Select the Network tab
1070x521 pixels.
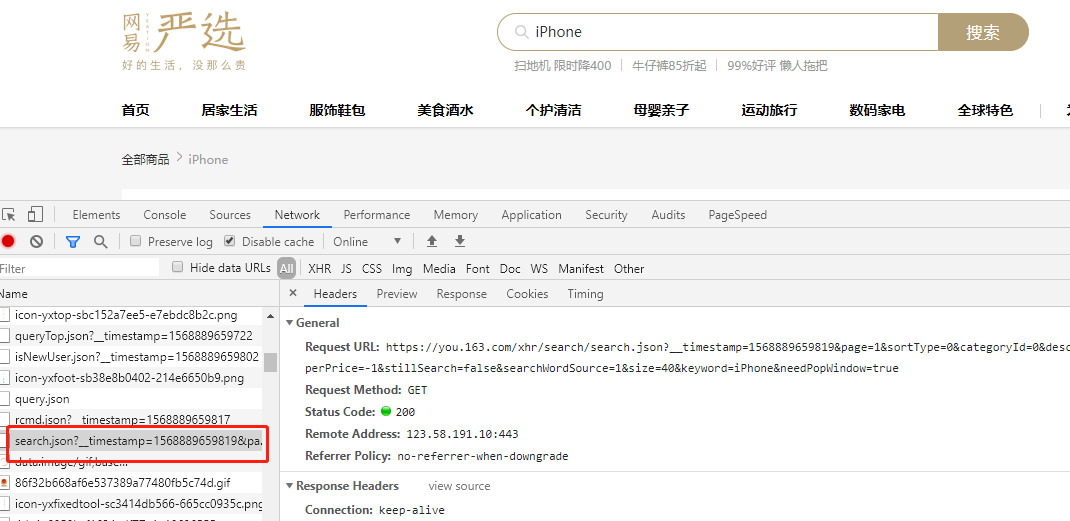click(298, 215)
